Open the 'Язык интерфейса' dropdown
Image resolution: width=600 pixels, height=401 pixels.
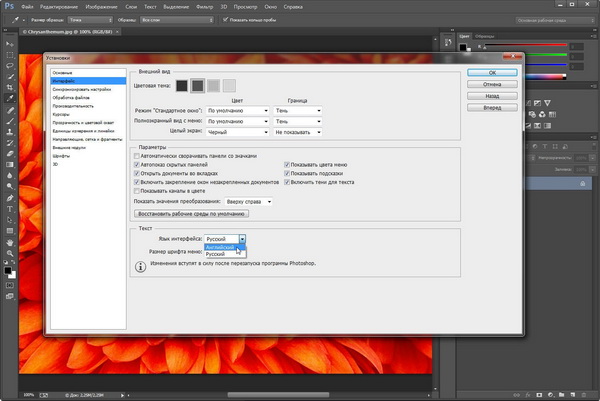(224, 239)
